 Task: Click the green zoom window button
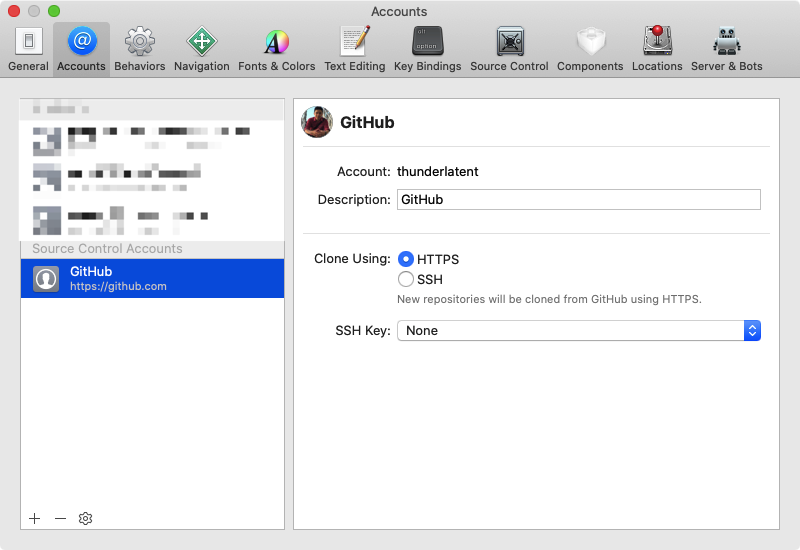click(54, 11)
